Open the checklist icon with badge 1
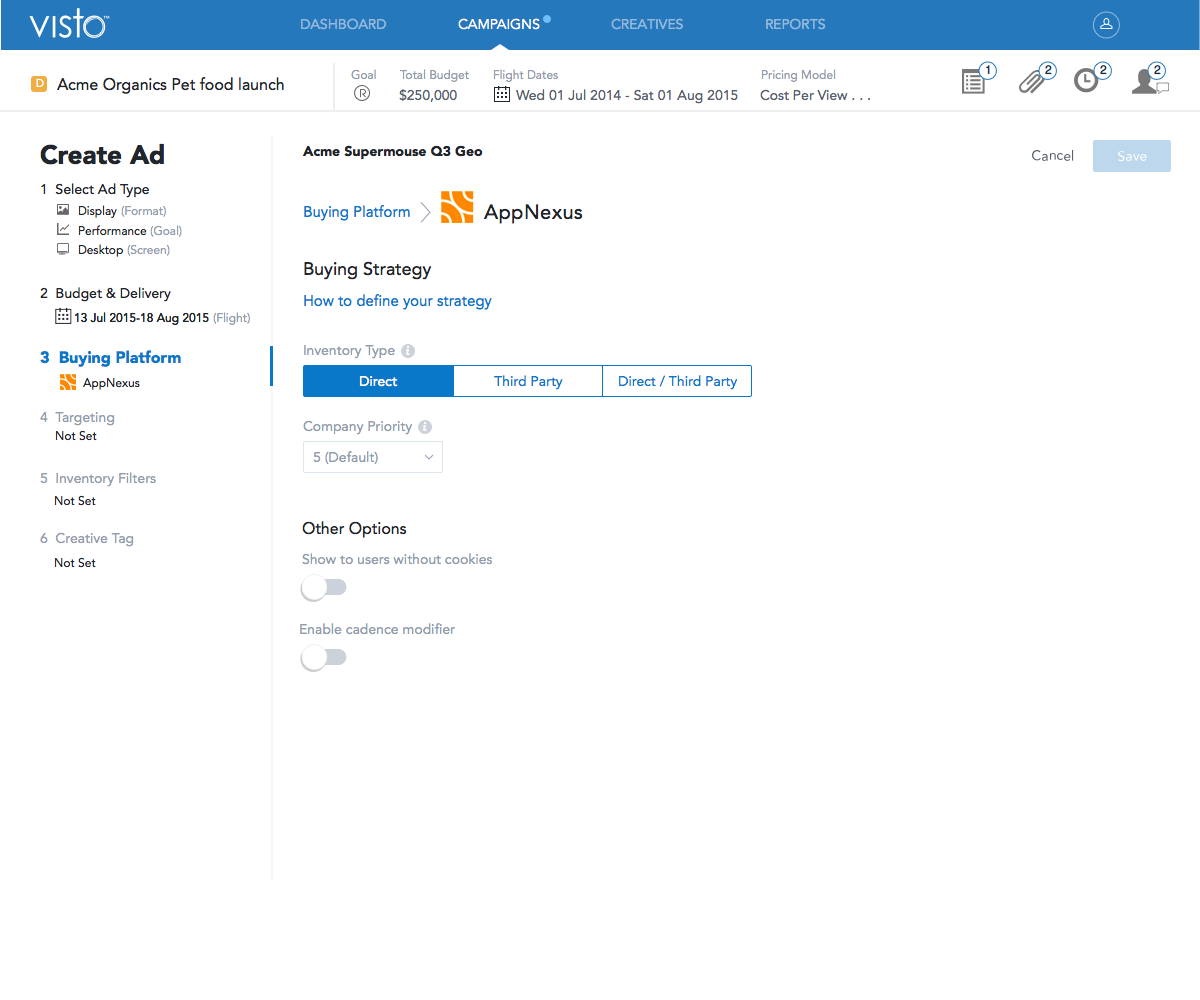The width and height of the screenshot is (1200, 1000). 974,82
